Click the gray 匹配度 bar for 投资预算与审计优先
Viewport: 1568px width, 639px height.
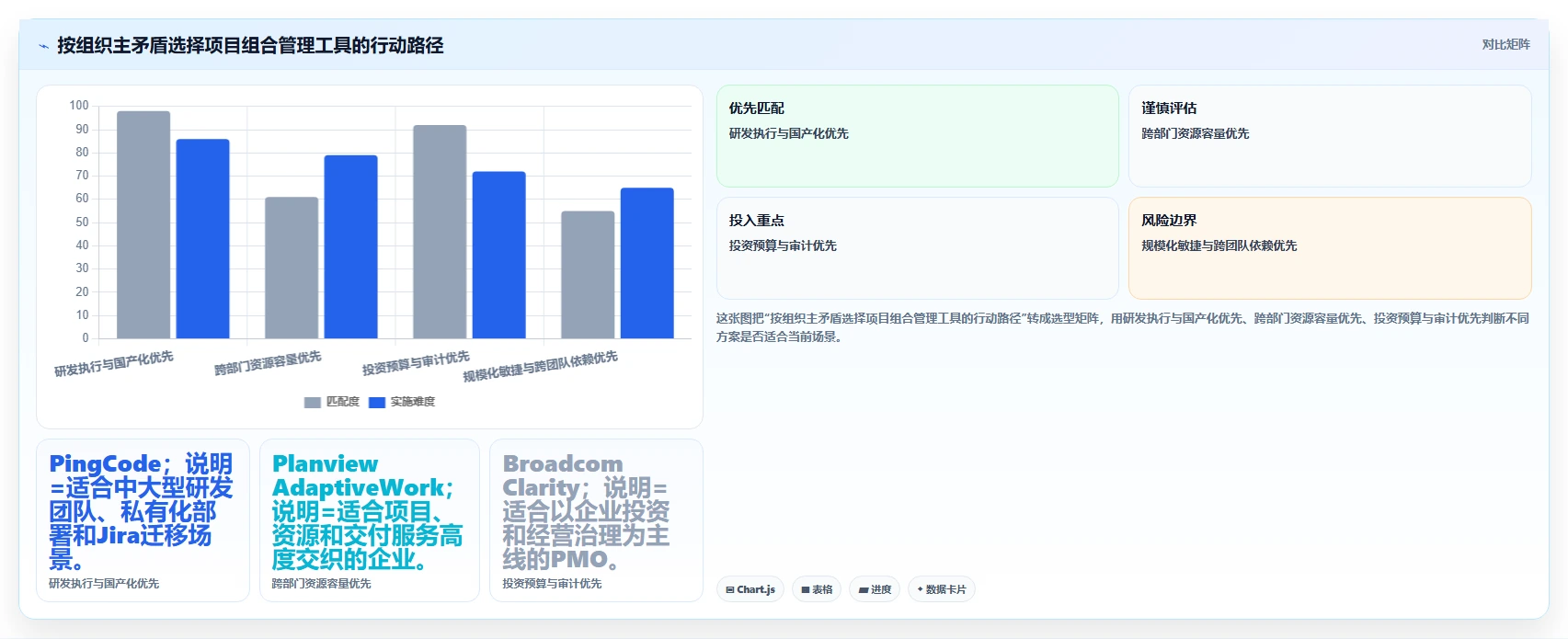coord(440,232)
